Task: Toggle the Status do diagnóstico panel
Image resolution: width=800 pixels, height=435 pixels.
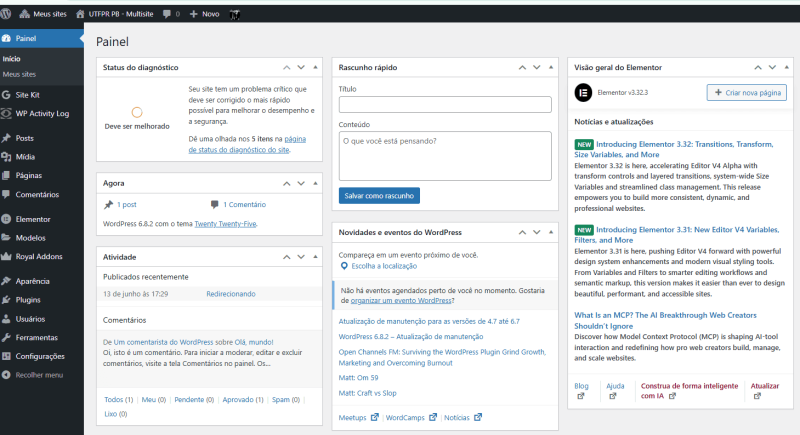Action: (x=316, y=67)
